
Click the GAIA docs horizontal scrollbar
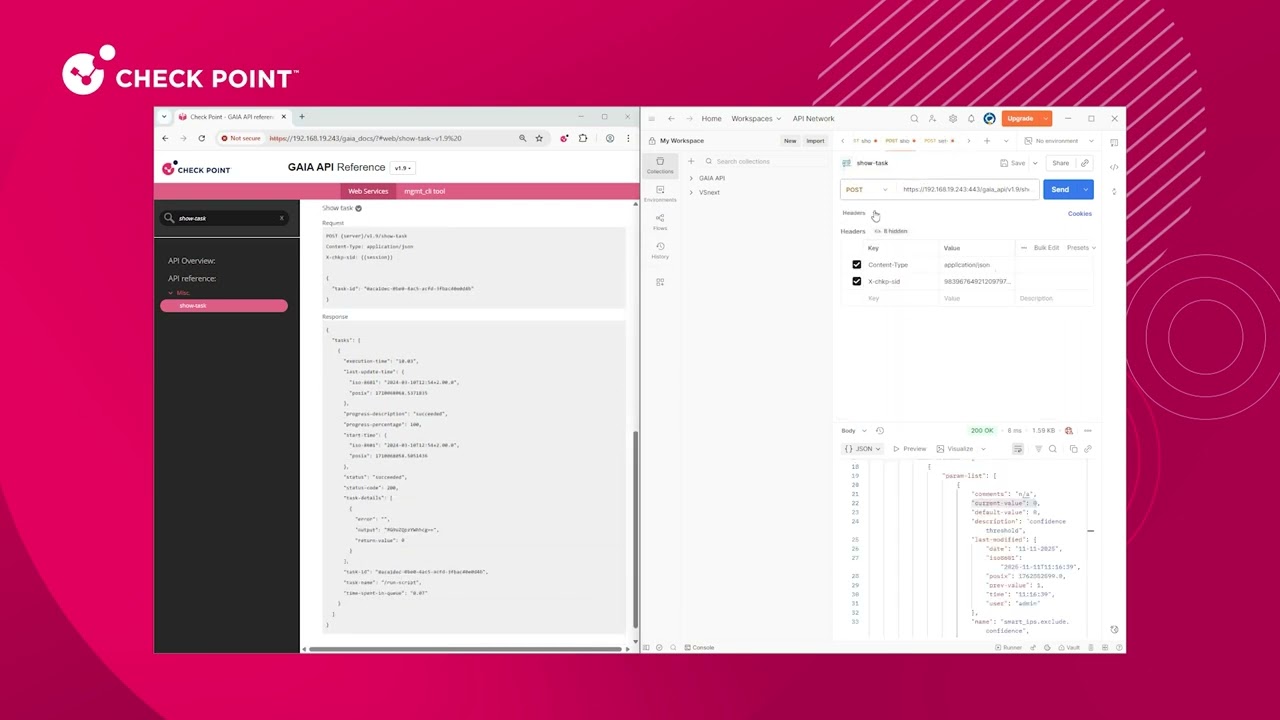(465, 649)
